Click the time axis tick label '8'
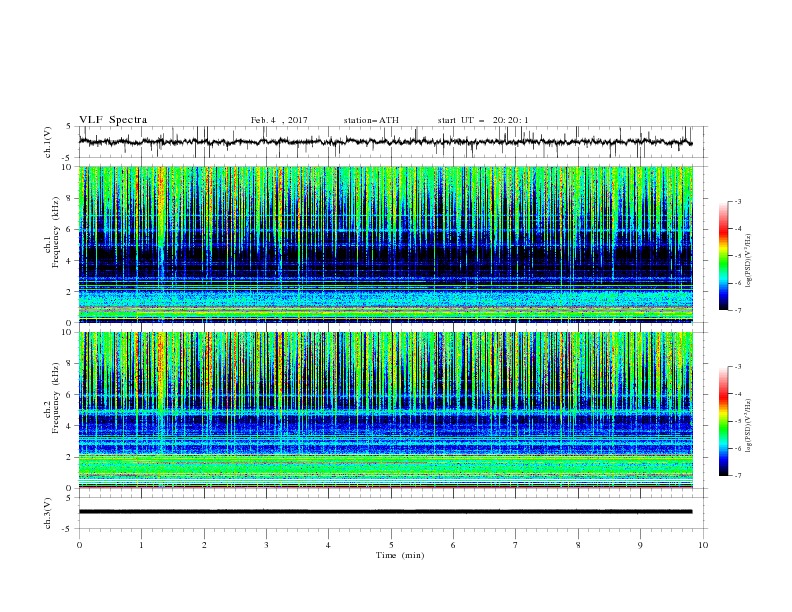The height and width of the screenshot is (612, 792). click(578, 545)
